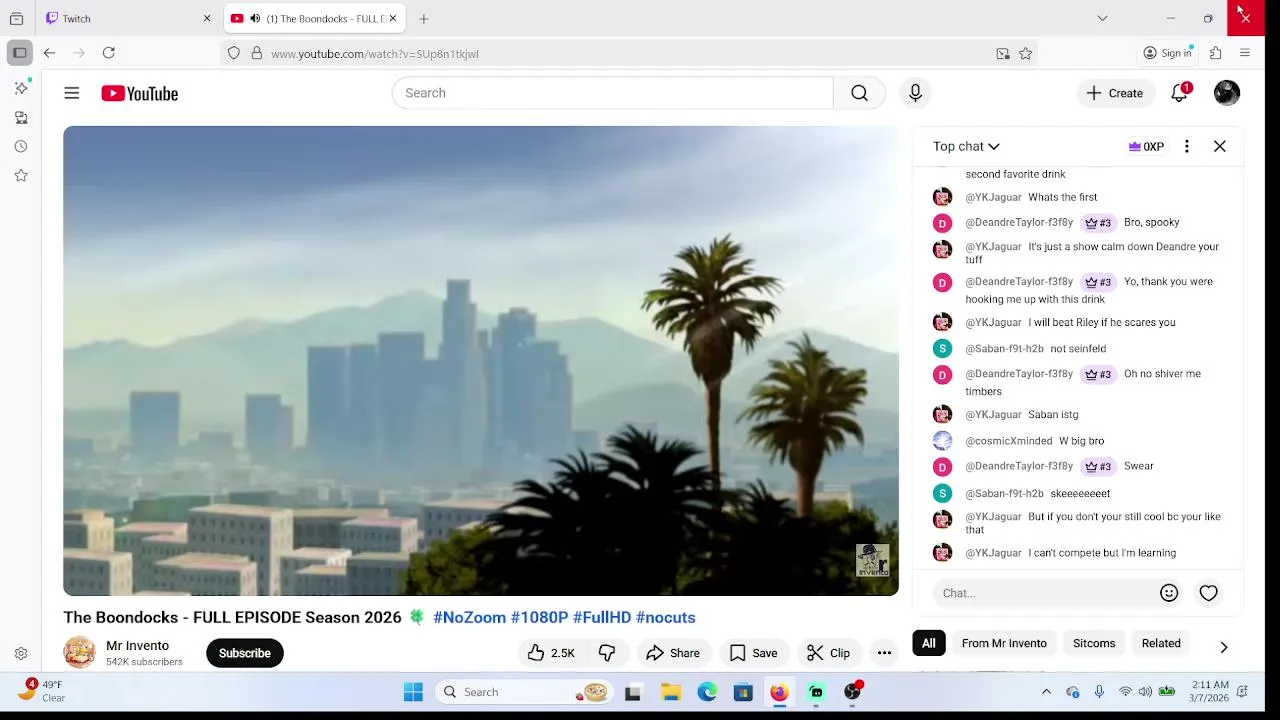
Task: Mute the Boondocks tab audio icon
Action: point(255,18)
